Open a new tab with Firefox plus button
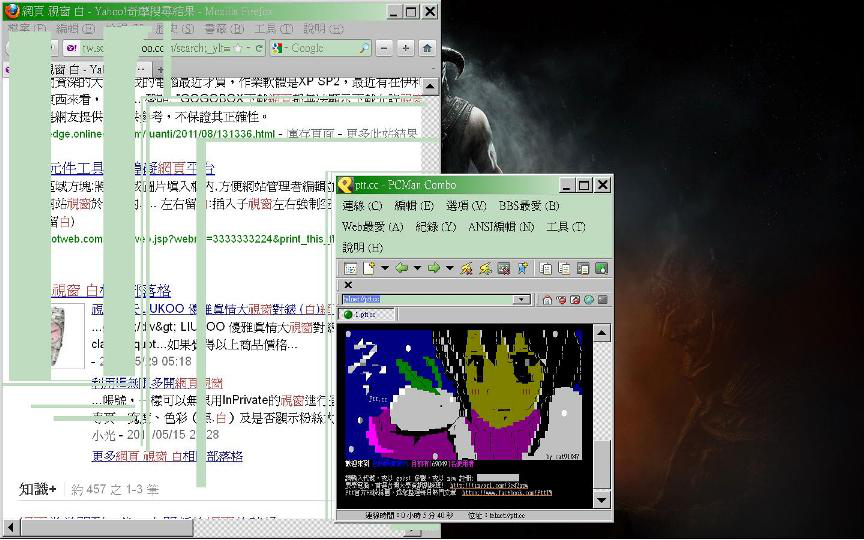Viewport: 864px width, 540px height. coord(160,70)
